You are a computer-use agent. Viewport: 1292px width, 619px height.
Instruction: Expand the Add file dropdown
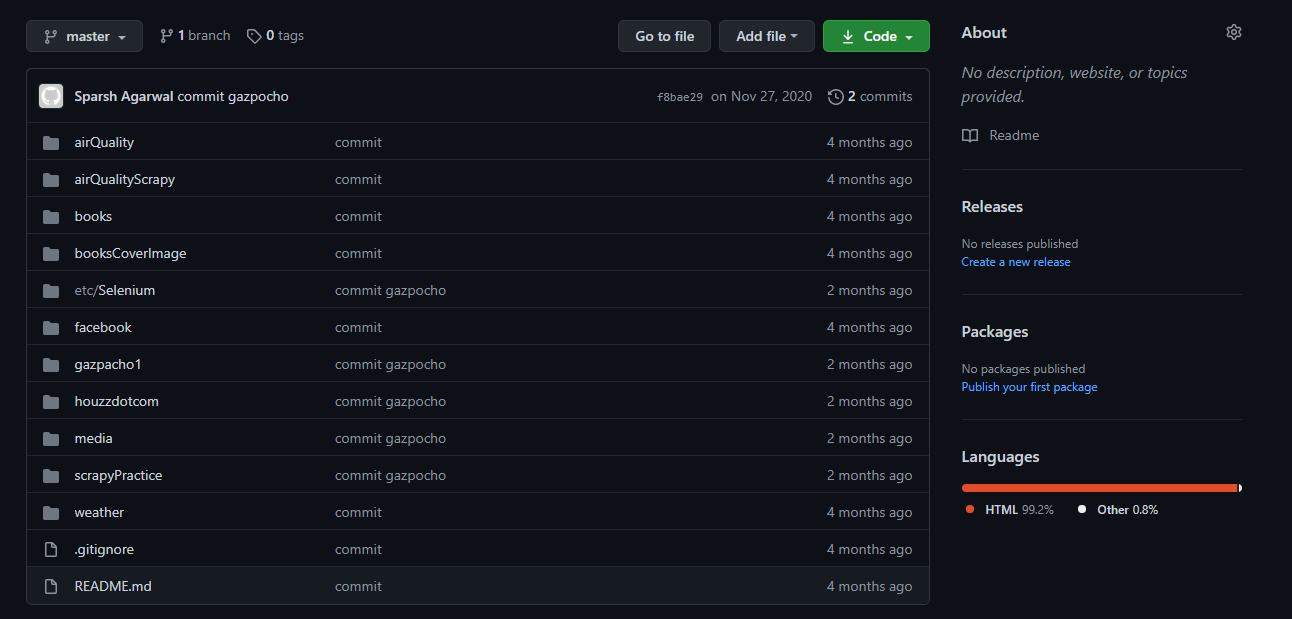tap(766, 36)
